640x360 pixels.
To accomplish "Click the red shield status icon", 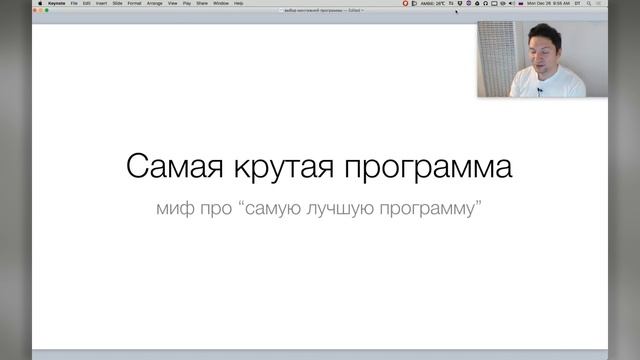I will (405, 3).
